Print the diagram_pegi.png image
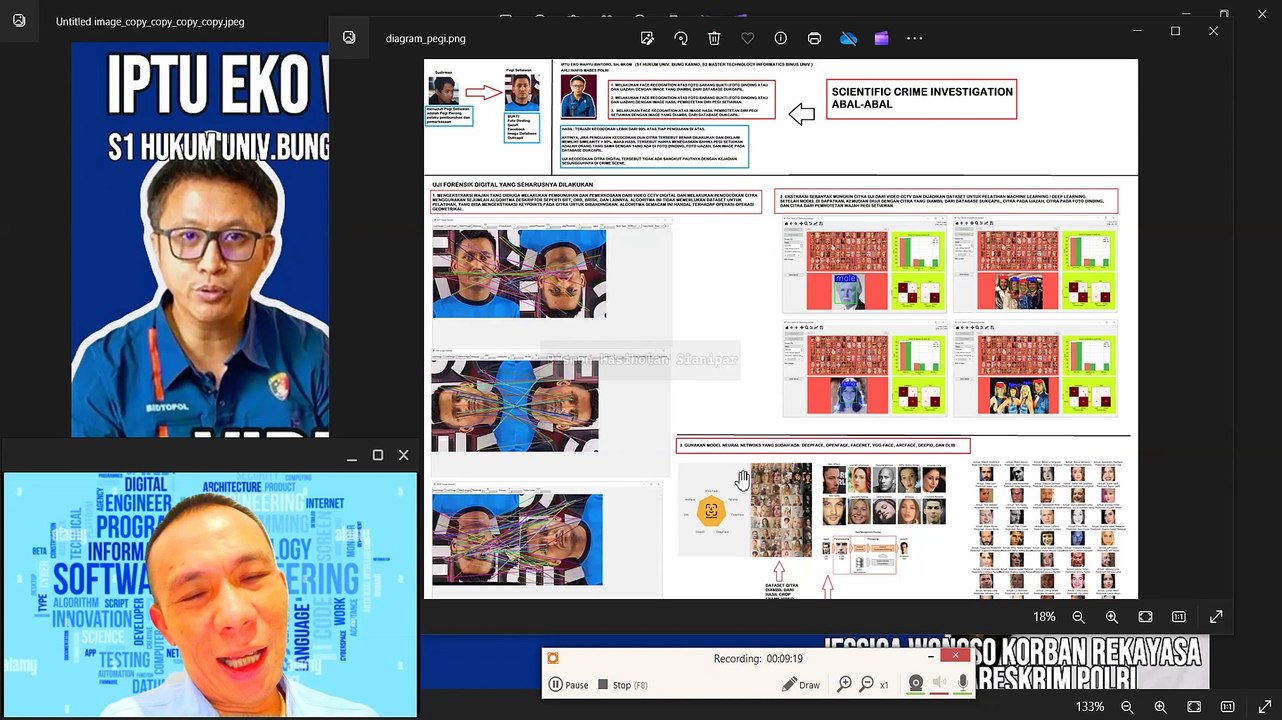 coord(814,38)
